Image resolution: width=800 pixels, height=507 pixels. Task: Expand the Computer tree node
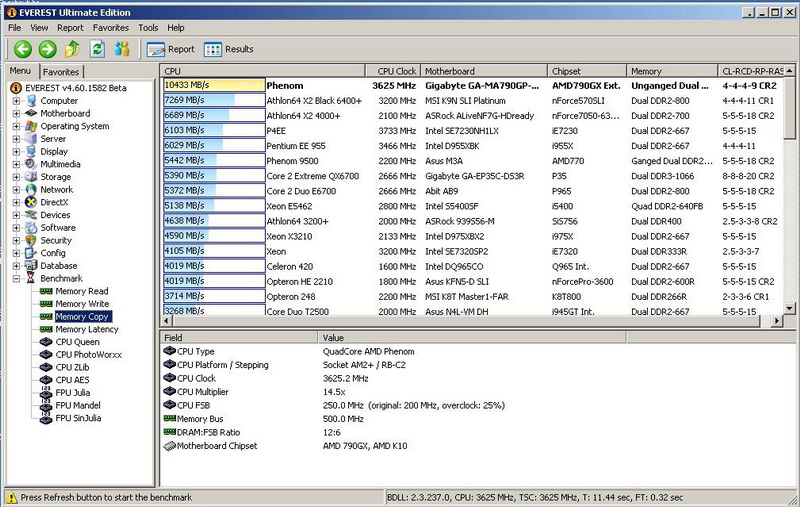pos(16,101)
